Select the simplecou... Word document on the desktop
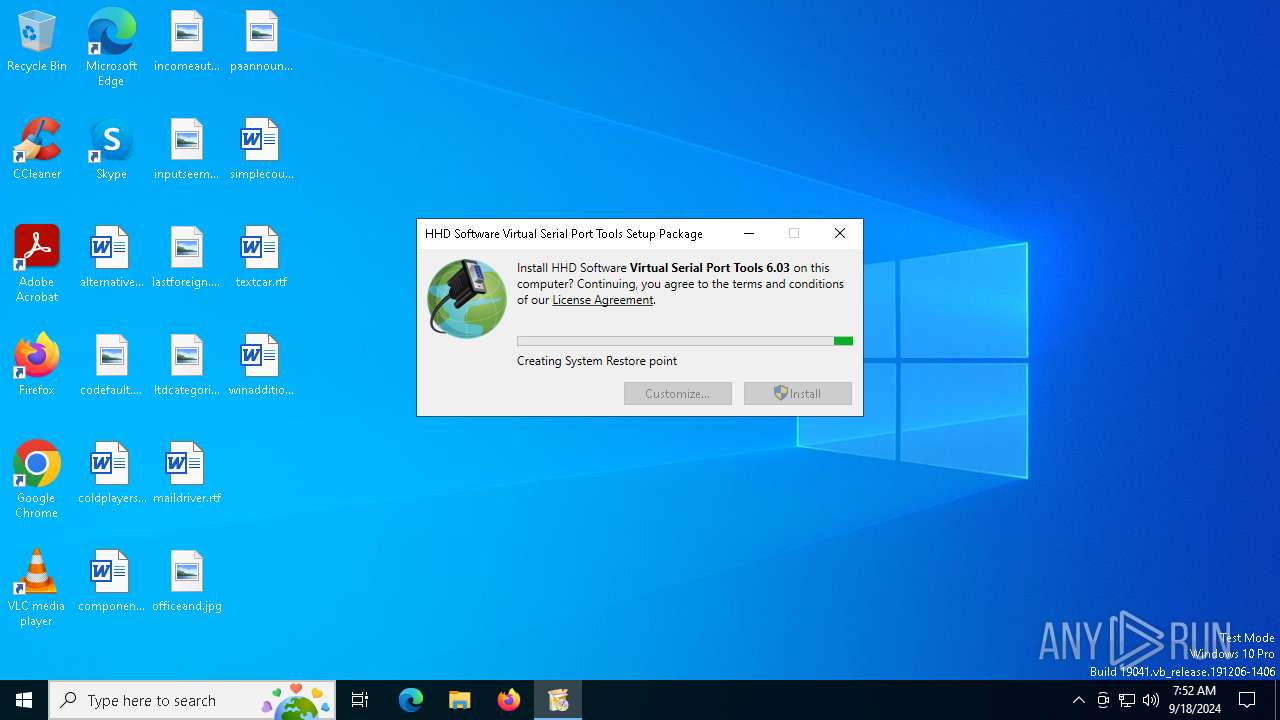Viewport: 1280px width, 720px height. [261, 150]
